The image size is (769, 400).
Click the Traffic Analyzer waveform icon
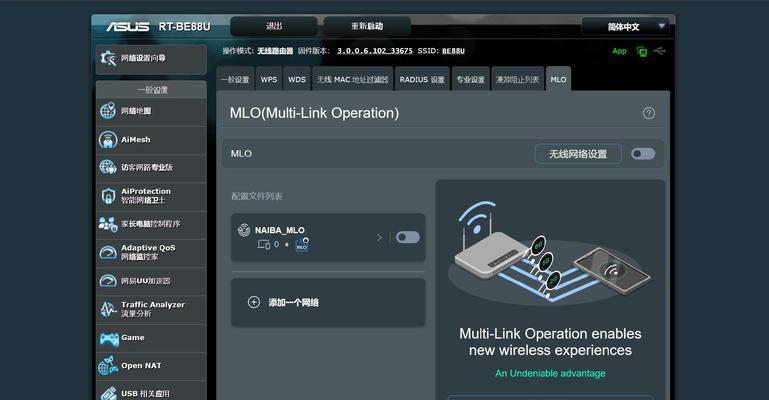point(108,309)
